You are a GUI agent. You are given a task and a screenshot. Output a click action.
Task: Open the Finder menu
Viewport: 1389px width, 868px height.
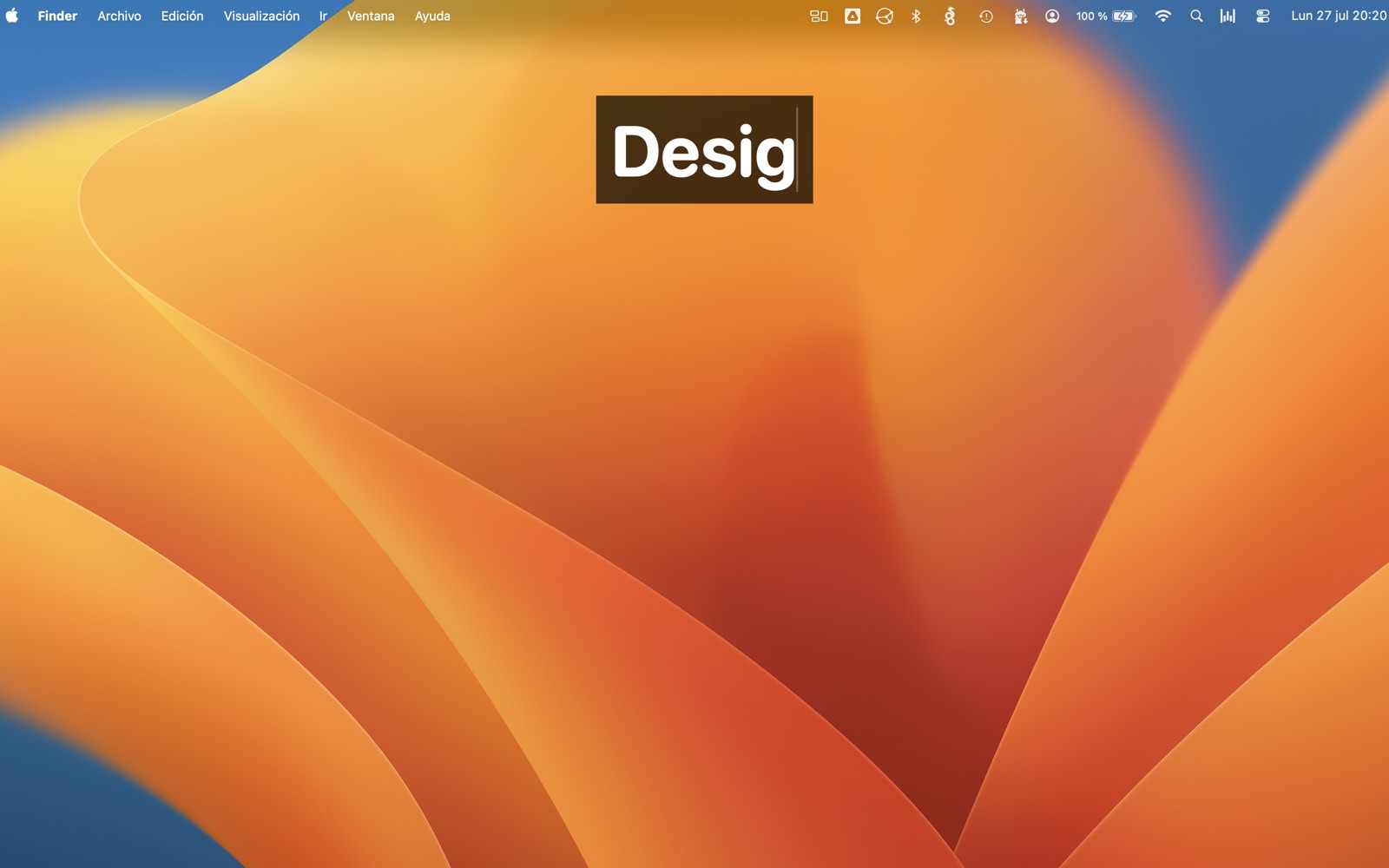57,16
